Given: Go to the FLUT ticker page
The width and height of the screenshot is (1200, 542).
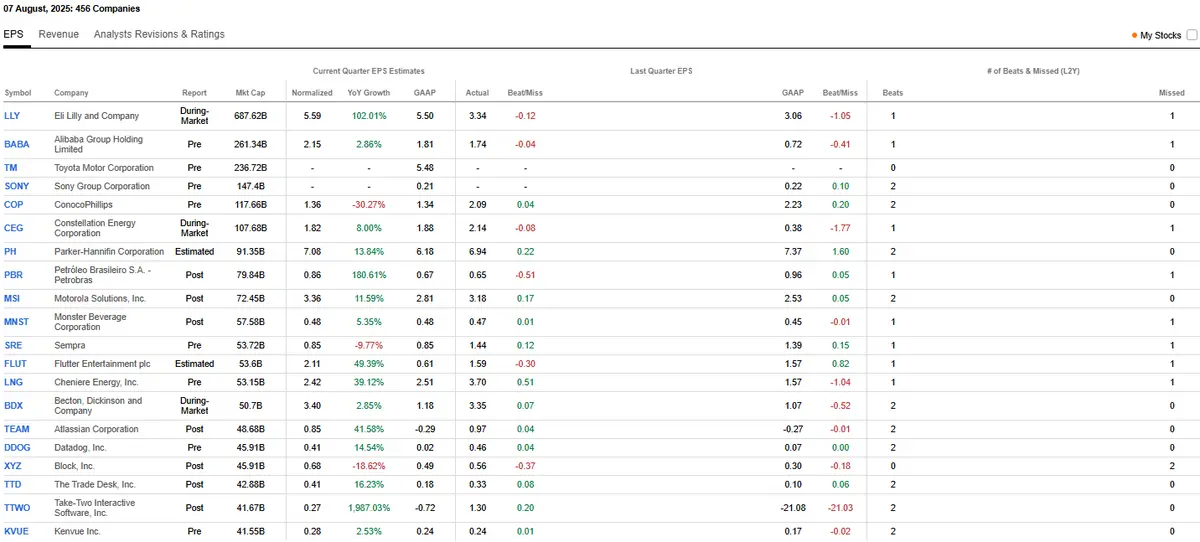Looking at the screenshot, I should click(x=15, y=364).
